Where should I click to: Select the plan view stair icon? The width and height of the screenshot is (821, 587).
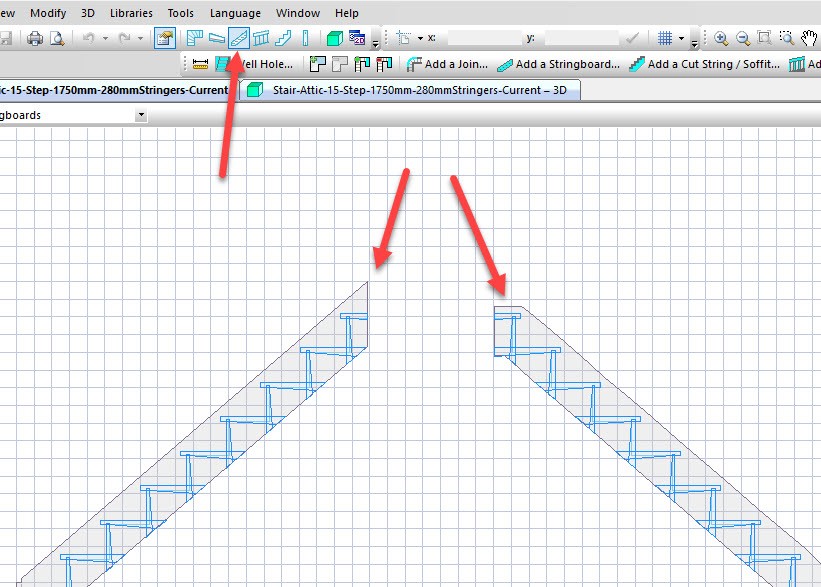[x=195, y=38]
